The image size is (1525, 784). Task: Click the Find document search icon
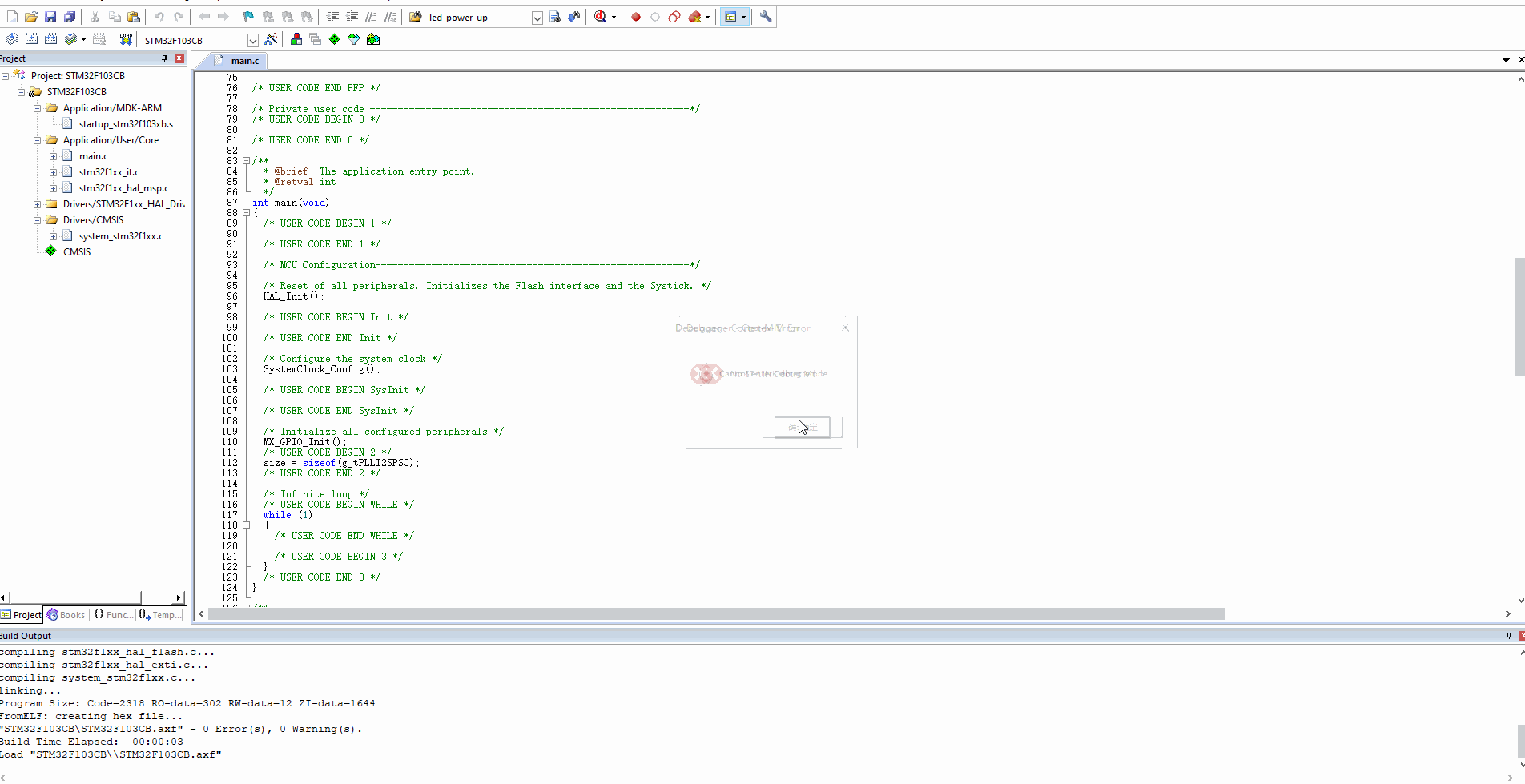click(x=555, y=17)
